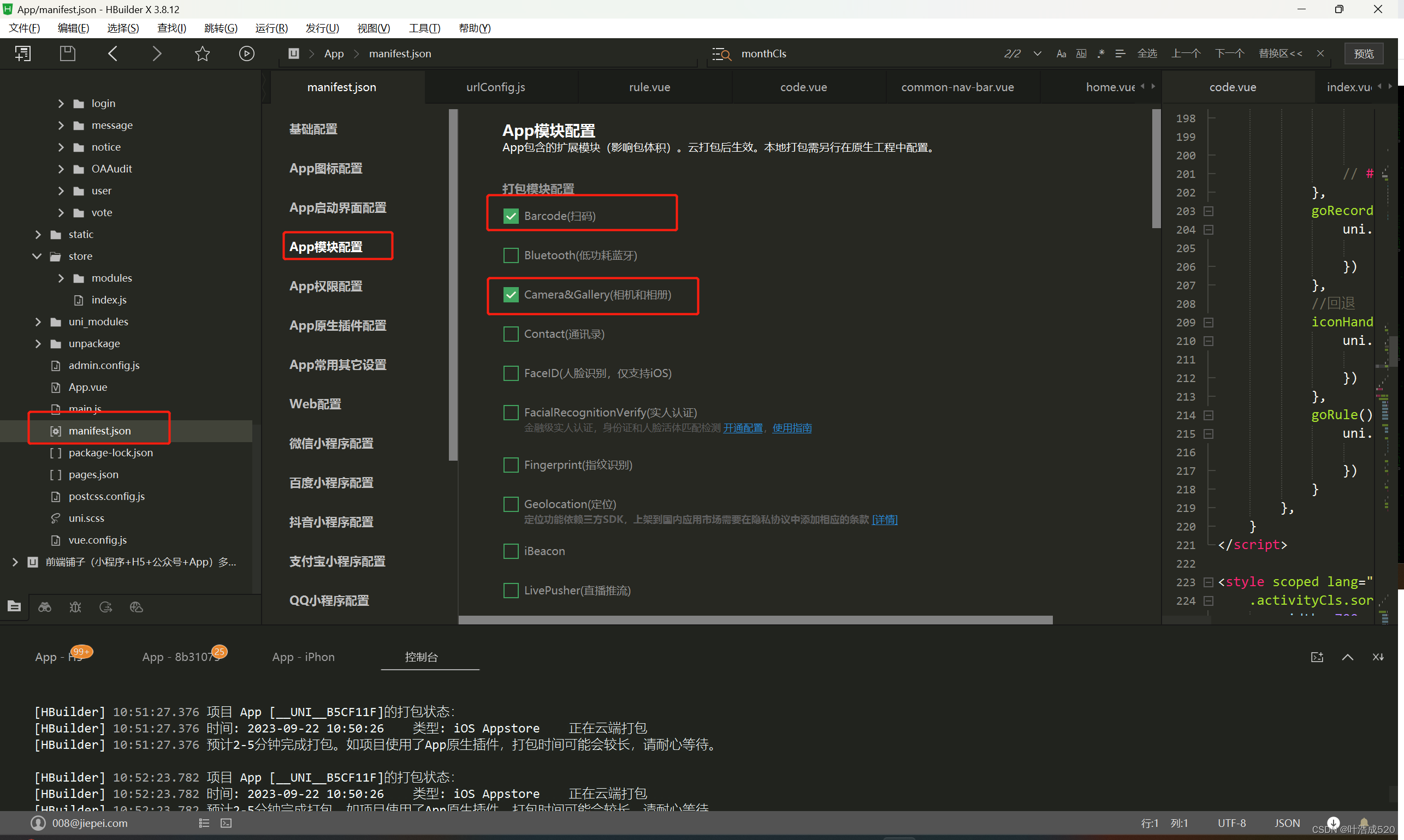The height and width of the screenshot is (840, 1404).
Task: Toggle regex search option icon
Action: [1101, 54]
